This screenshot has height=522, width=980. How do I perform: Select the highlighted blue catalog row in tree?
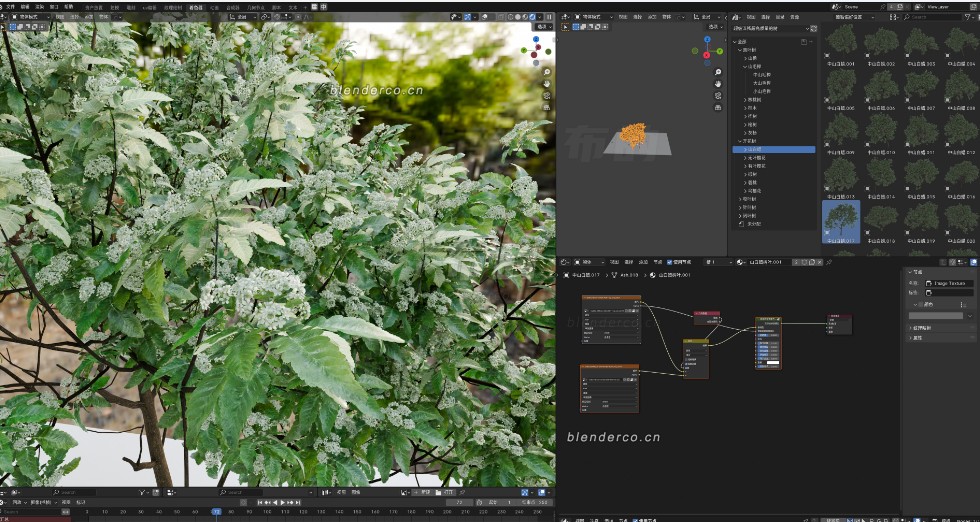774,149
